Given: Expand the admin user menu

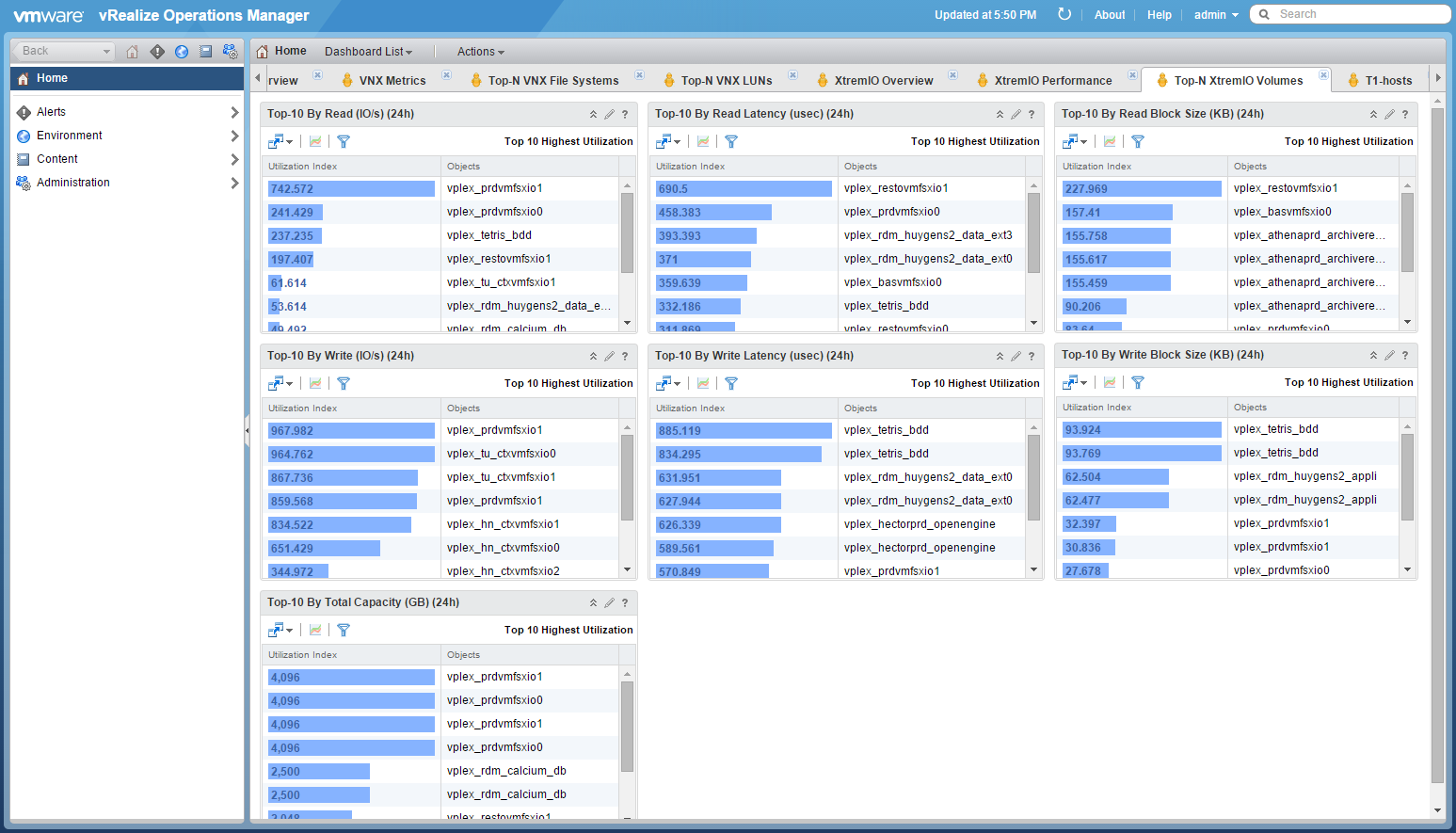Looking at the screenshot, I should (x=1216, y=15).
